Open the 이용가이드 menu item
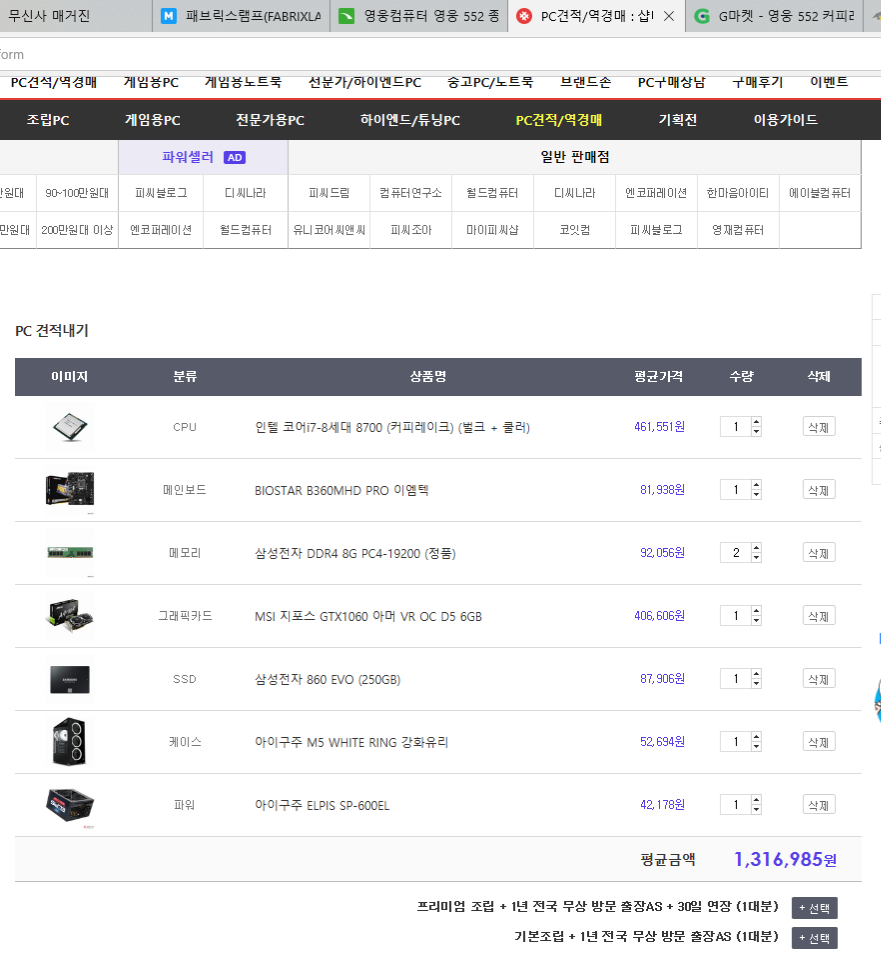This screenshot has height=955, width=881. (x=785, y=120)
